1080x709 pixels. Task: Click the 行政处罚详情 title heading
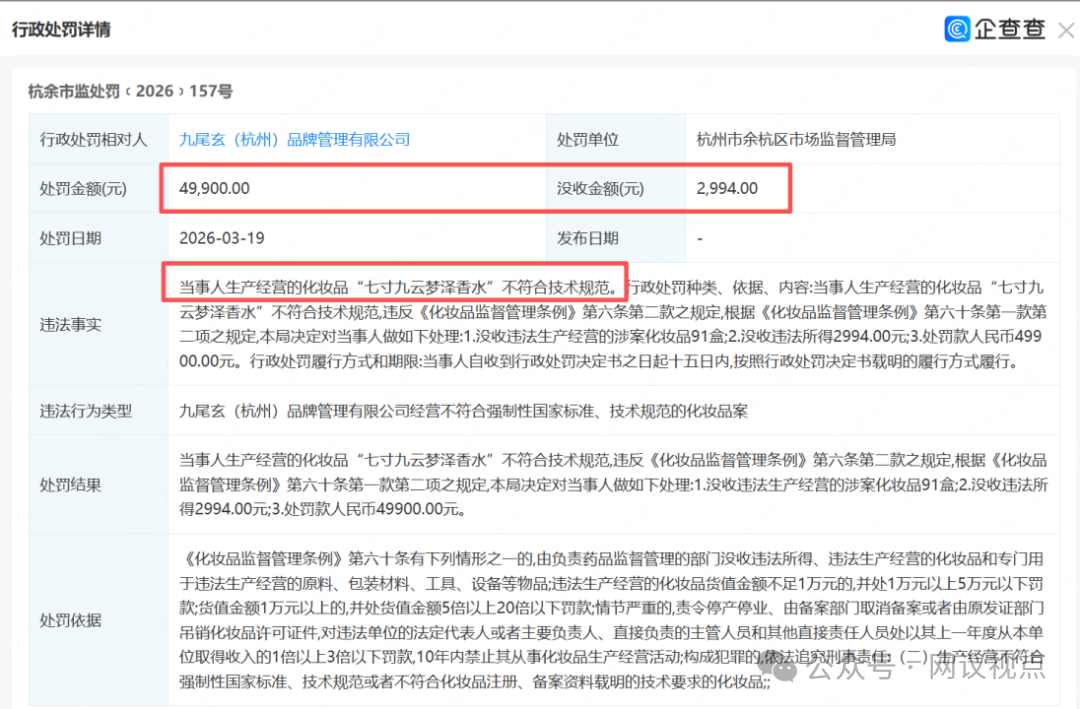click(x=61, y=29)
